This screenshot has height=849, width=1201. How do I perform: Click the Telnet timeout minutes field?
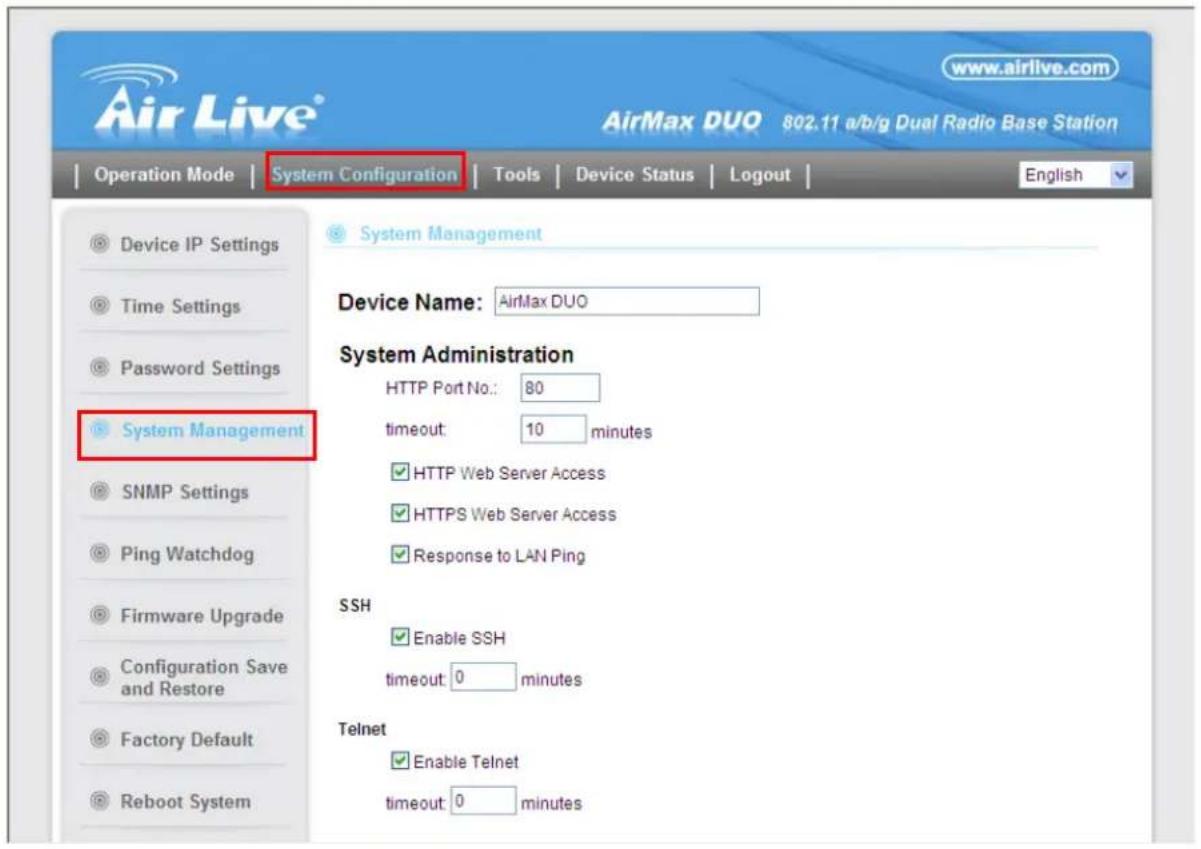[x=484, y=802]
